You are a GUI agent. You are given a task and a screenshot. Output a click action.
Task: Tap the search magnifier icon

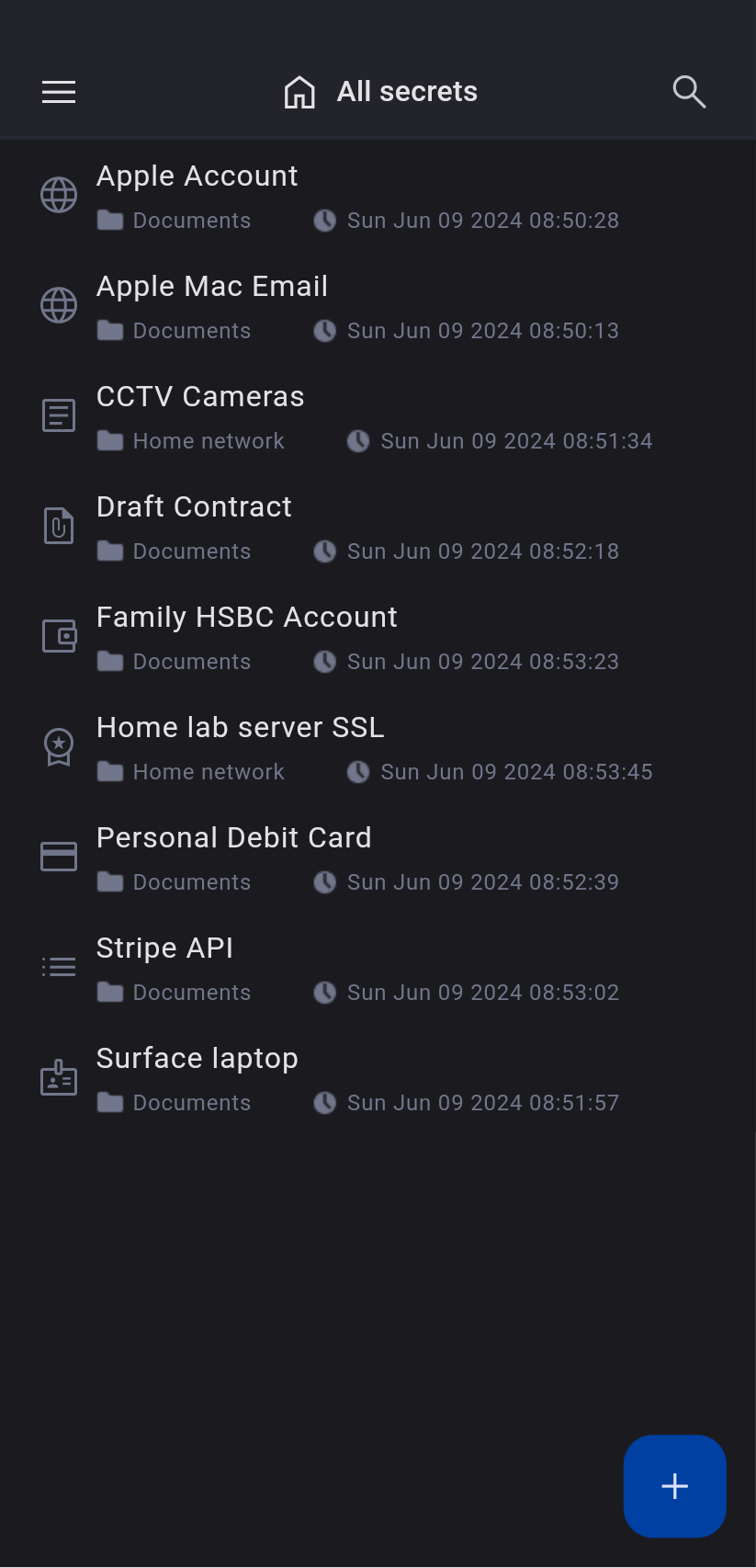(689, 92)
